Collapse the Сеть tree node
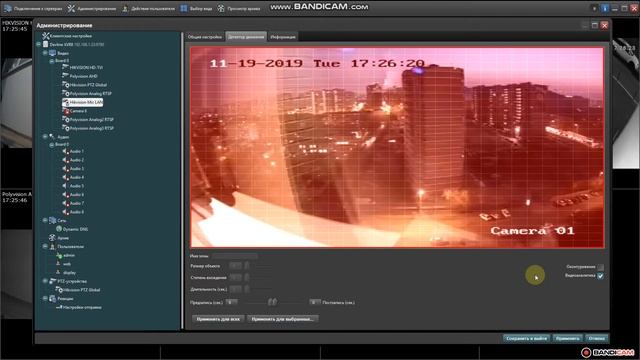Image resolution: width=640 pixels, height=360 pixels. tap(45, 220)
